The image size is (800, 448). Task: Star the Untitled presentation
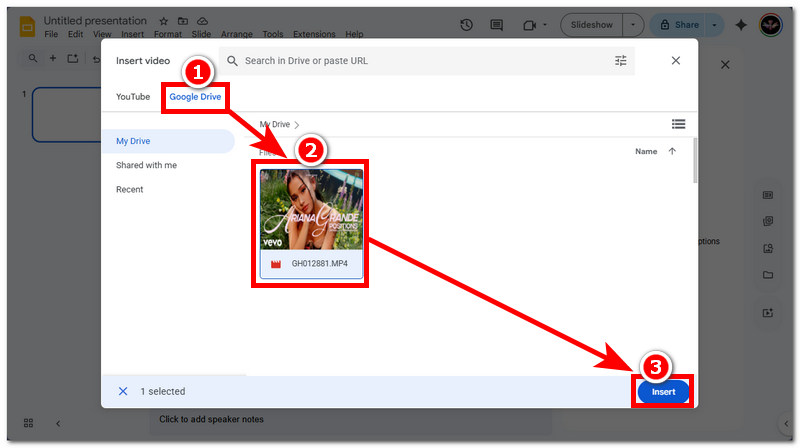point(164,21)
